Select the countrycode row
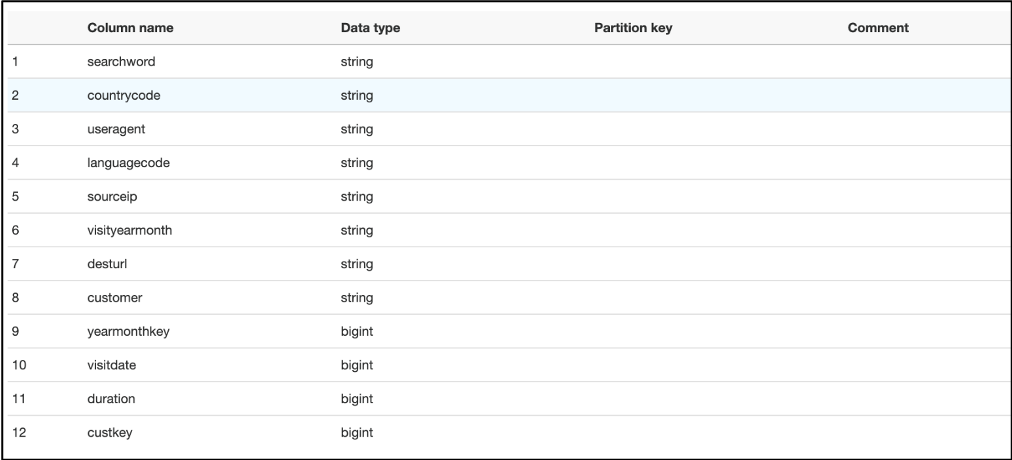Image resolution: width=1012 pixels, height=460 pixels. [124, 96]
